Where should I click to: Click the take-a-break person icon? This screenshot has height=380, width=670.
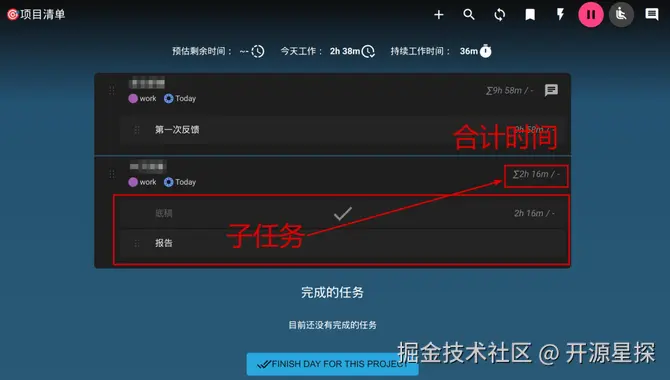point(621,15)
